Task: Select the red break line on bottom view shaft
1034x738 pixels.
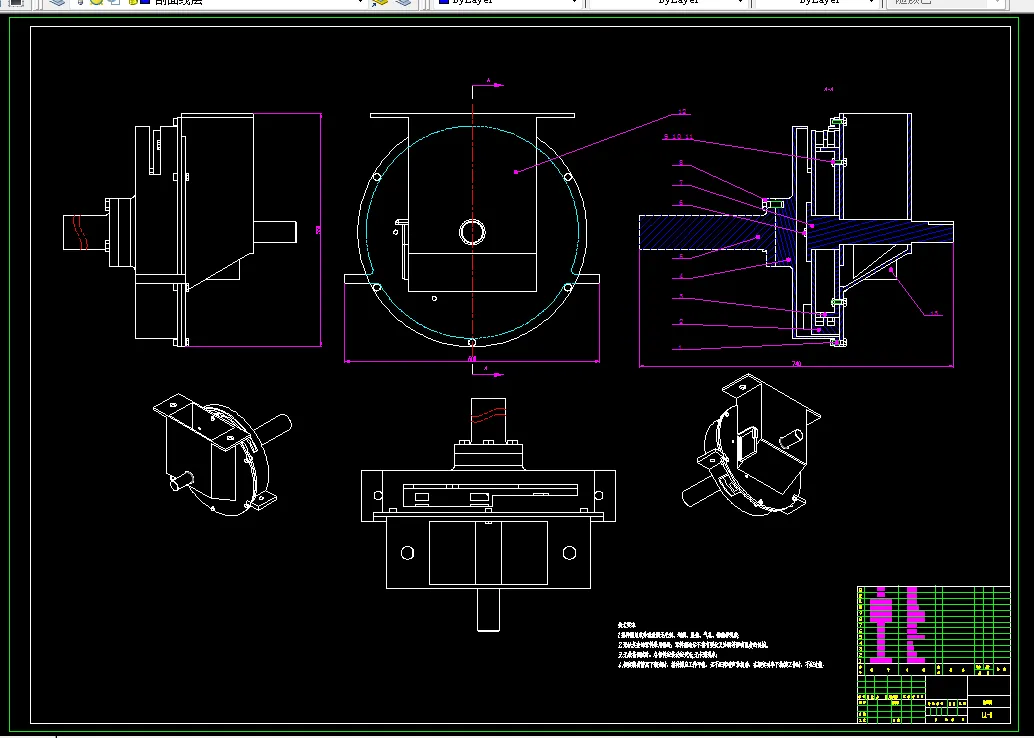Action: coord(489,415)
